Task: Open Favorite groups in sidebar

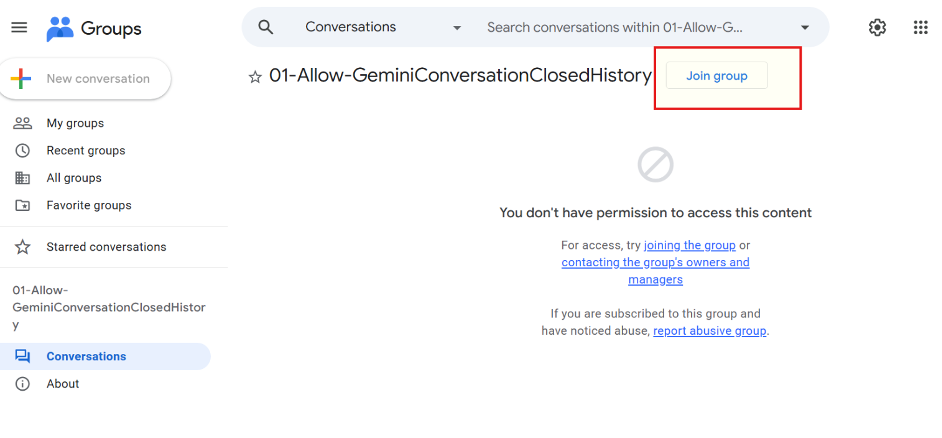Action: [89, 205]
